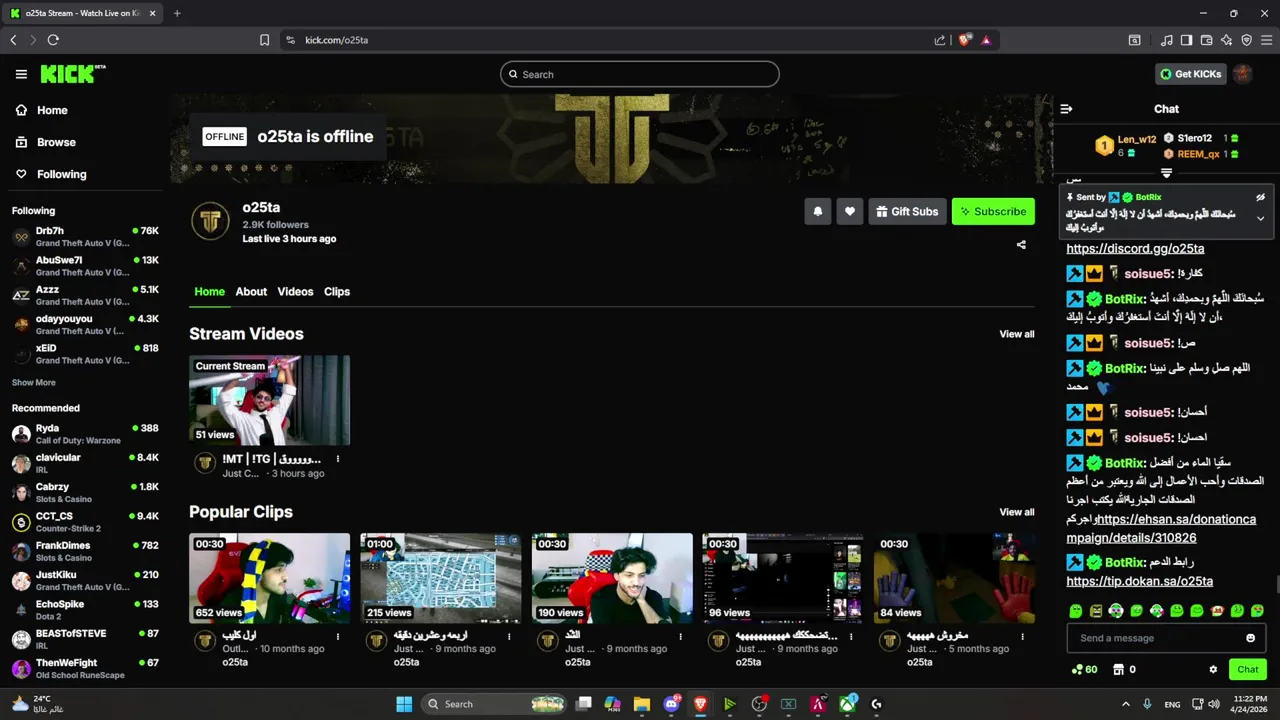Open Brave Wallet icon
The image size is (1280, 720).
(x=1206, y=40)
